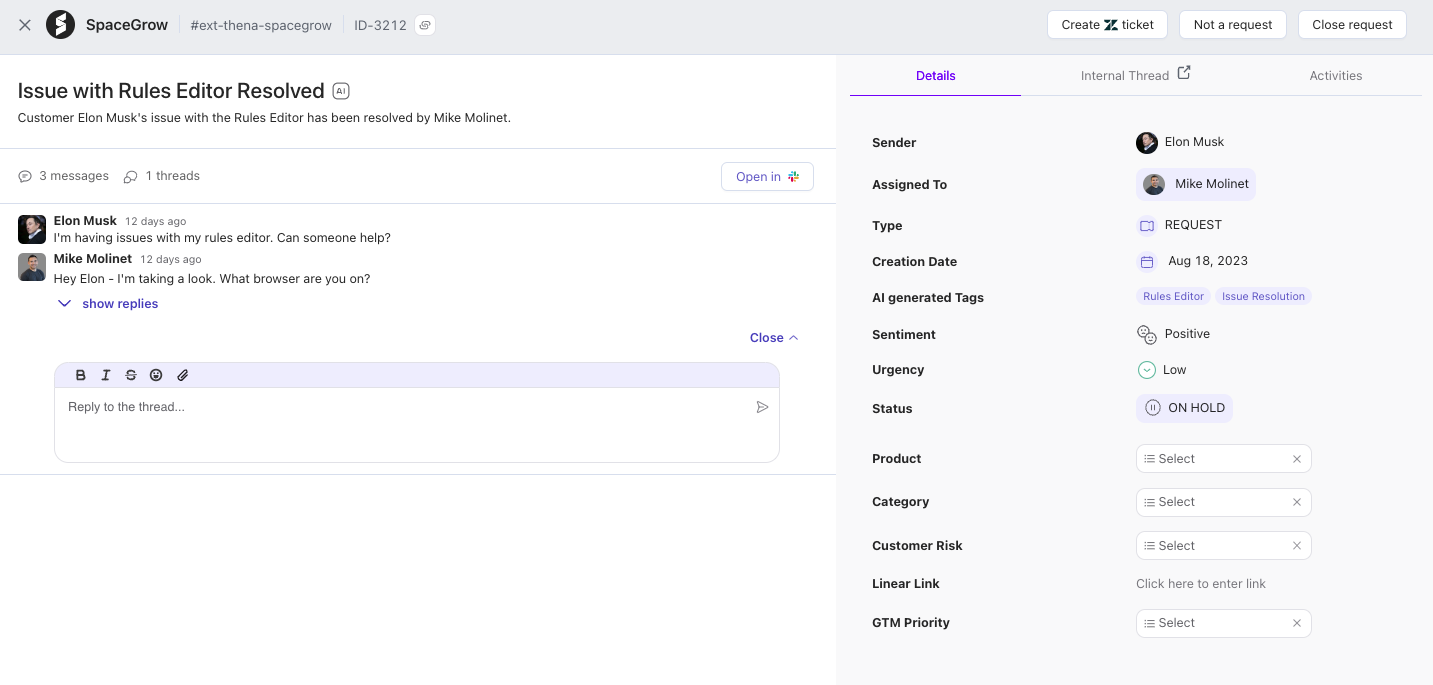The width and height of the screenshot is (1433, 685).
Task: Click Create Zendesk ticket button
Action: coord(1107,25)
